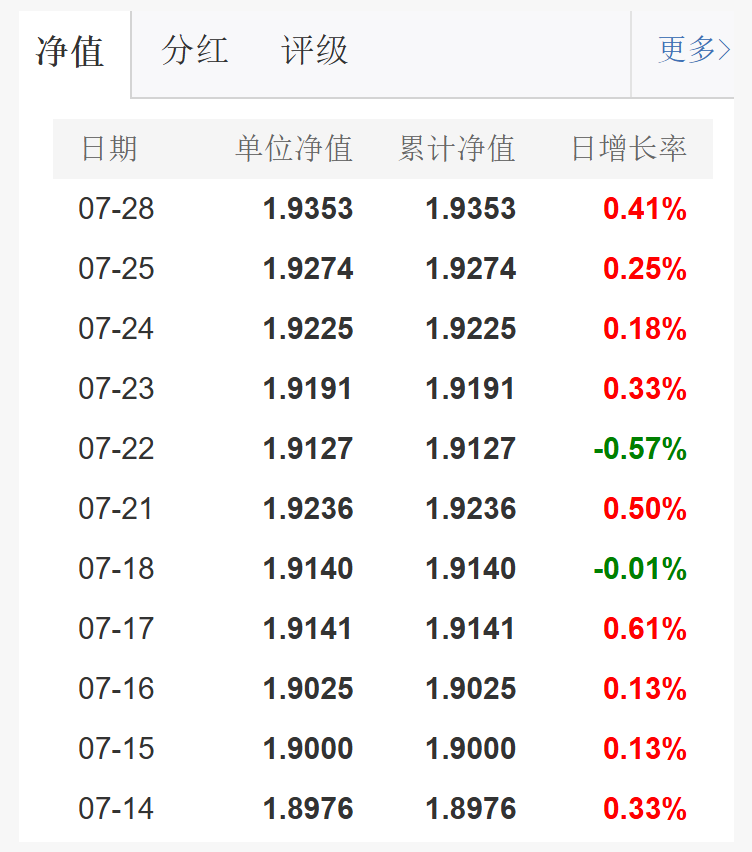Click the date 07-22
The width and height of the screenshot is (752, 852).
116,448
